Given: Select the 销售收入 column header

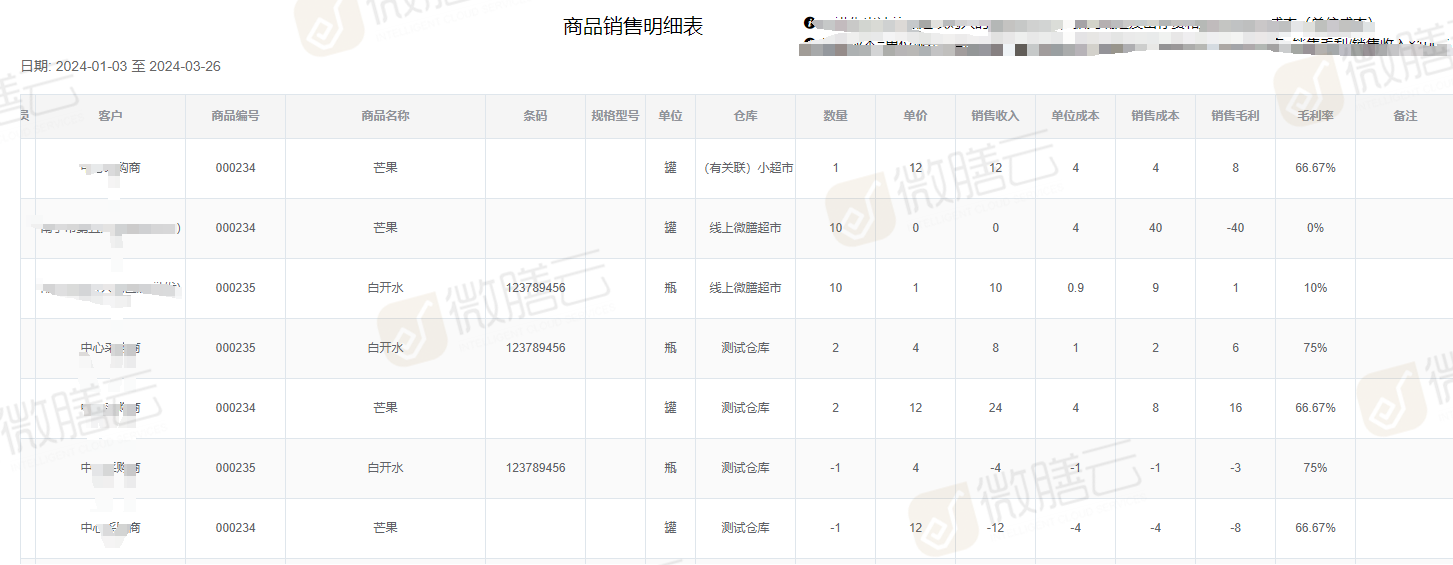Looking at the screenshot, I should point(995,116).
